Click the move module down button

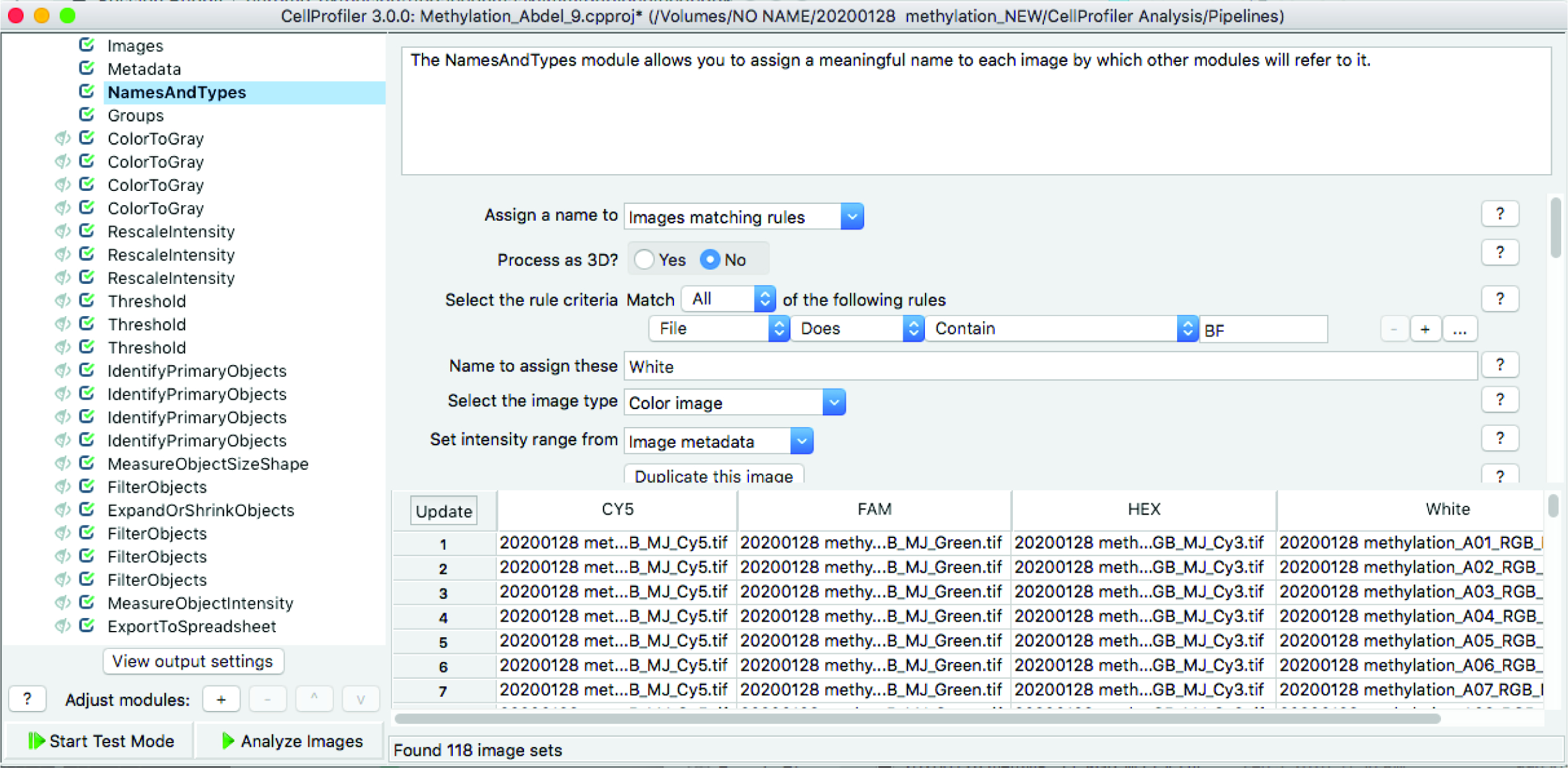click(x=360, y=699)
